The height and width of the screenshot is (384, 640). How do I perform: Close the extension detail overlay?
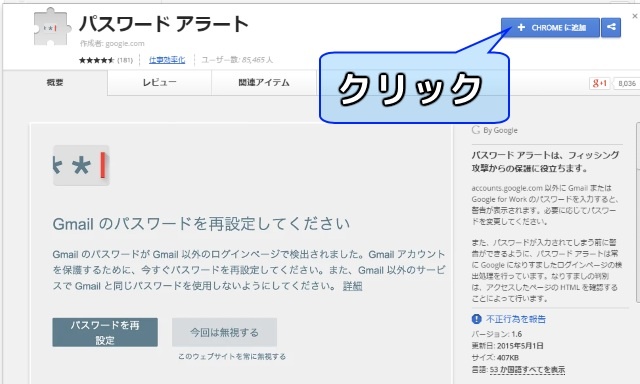pos(635,16)
